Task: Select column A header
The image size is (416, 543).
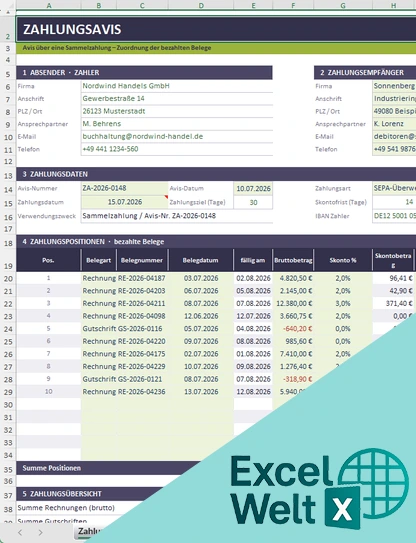Action: (x=48, y=5)
